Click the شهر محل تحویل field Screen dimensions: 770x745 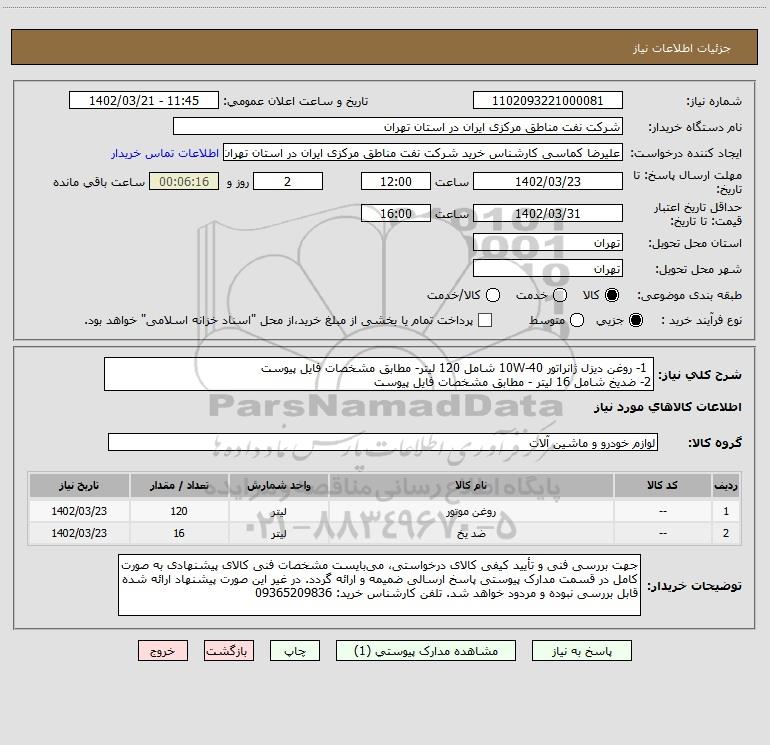548,269
